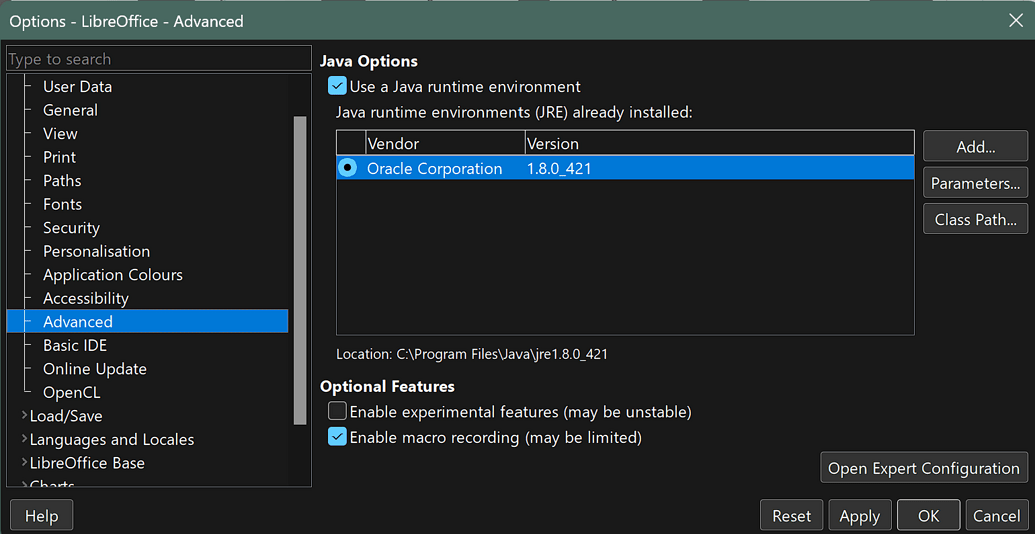Open the General settings page
This screenshot has width=1035, height=534.
pos(70,110)
